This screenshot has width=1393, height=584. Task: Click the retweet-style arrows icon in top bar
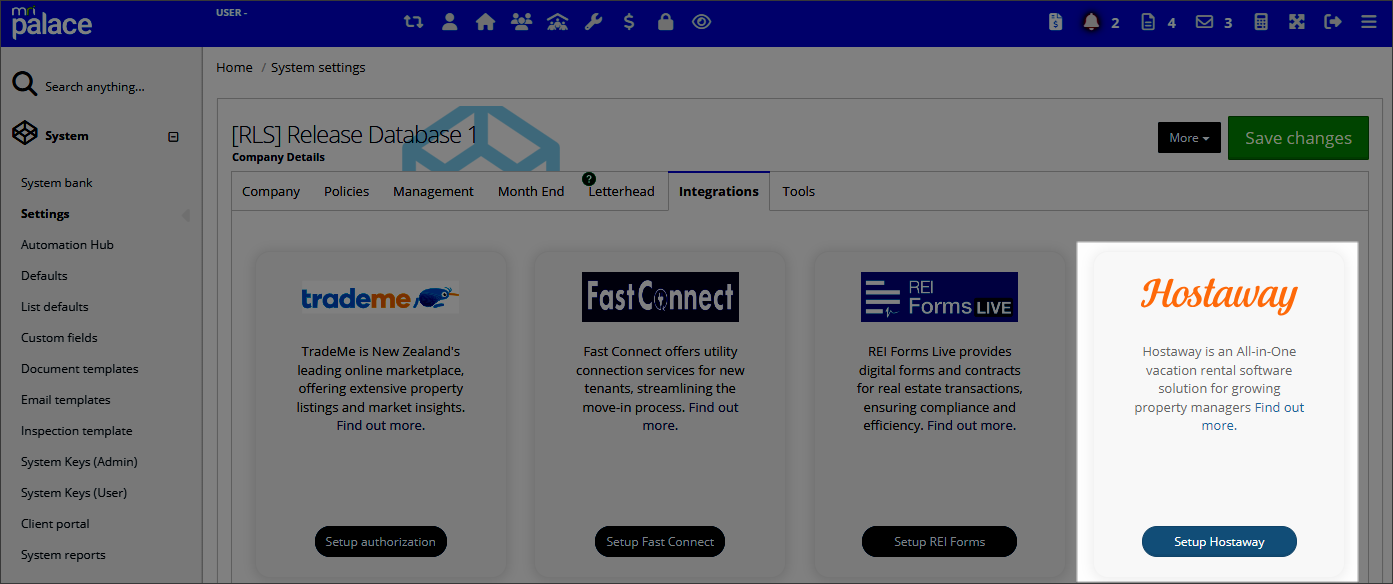(x=413, y=21)
